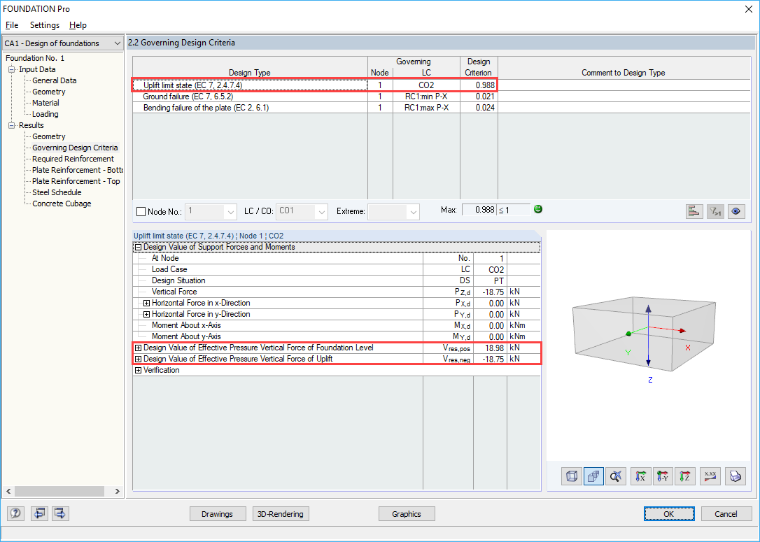The width and height of the screenshot is (760, 542).
Task: Set view in X direction
Action: [641, 477]
